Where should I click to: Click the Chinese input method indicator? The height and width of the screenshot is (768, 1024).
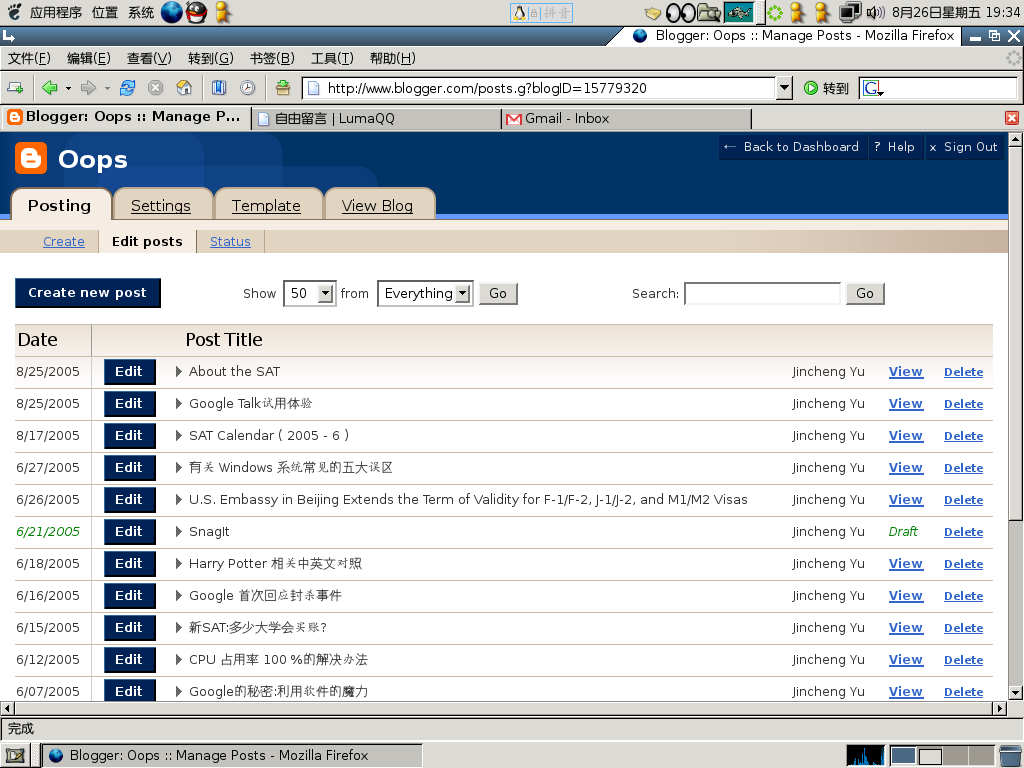point(541,12)
